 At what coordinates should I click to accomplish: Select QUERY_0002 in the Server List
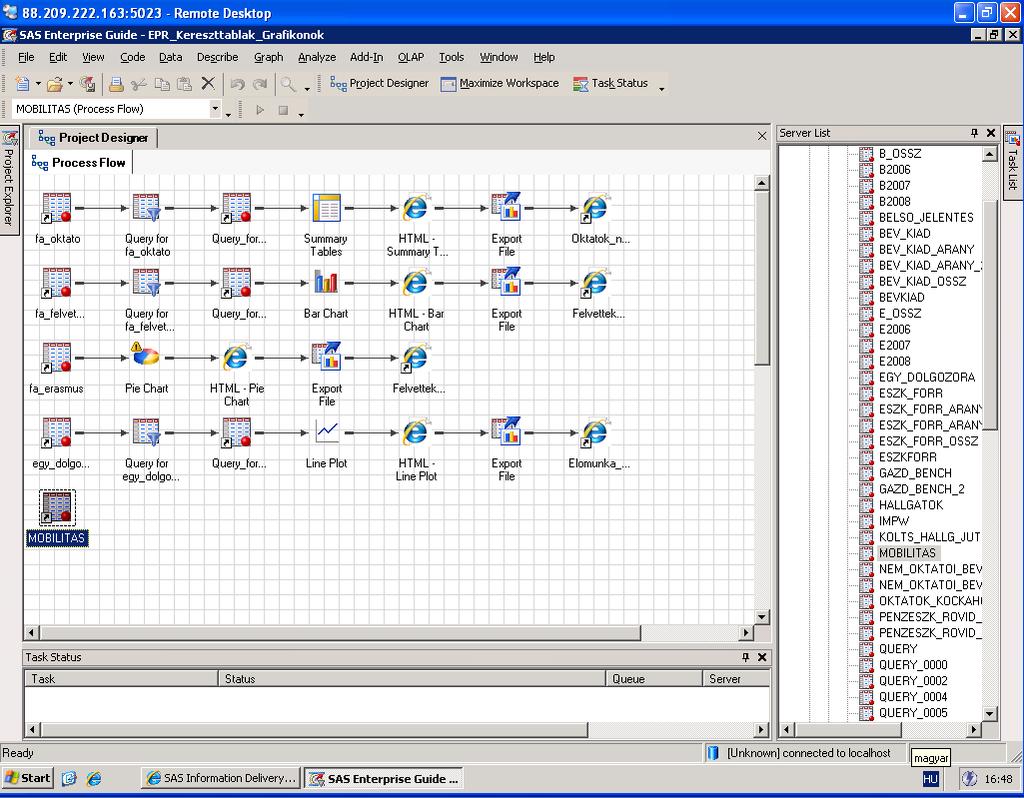click(912, 680)
